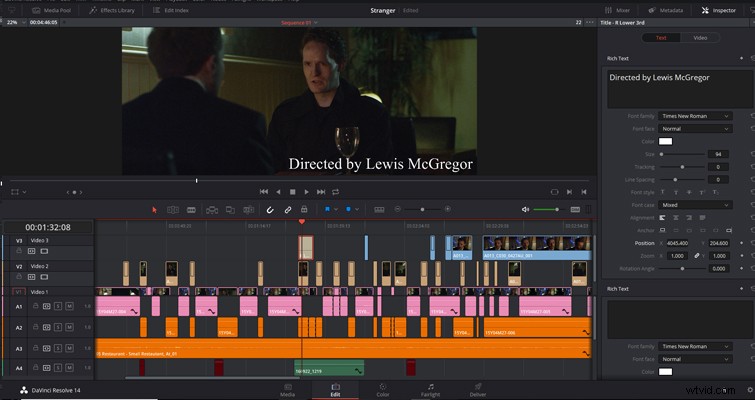
Task: Click the timeline view options icon
Action: tap(379, 210)
